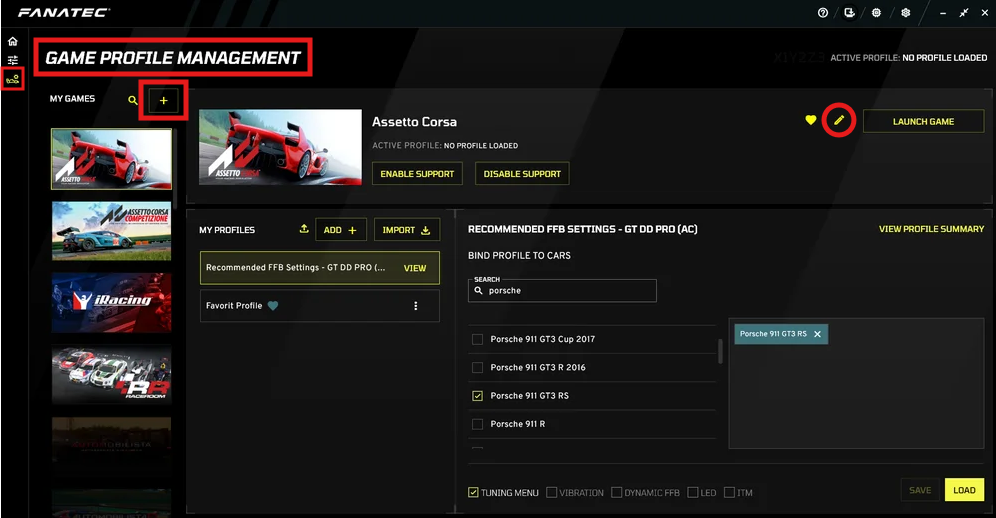
Task: Select the Recommended FFB Settings profile row
Action: [320, 268]
